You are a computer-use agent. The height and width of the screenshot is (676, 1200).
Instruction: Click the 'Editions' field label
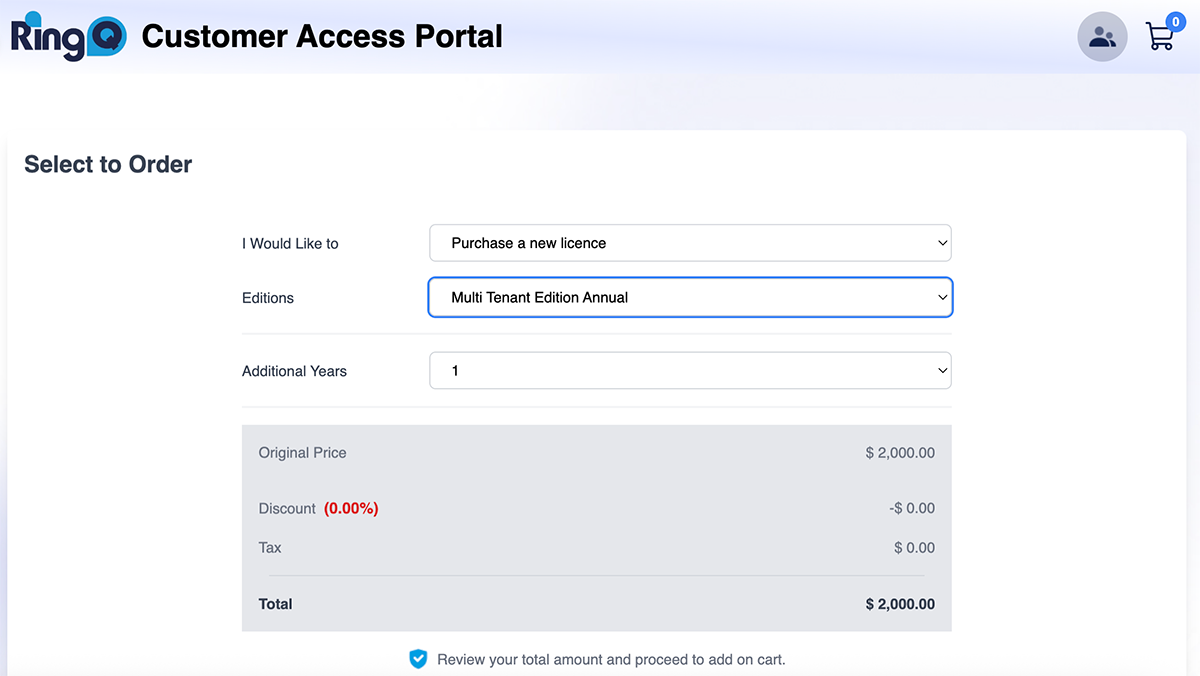(x=268, y=298)
